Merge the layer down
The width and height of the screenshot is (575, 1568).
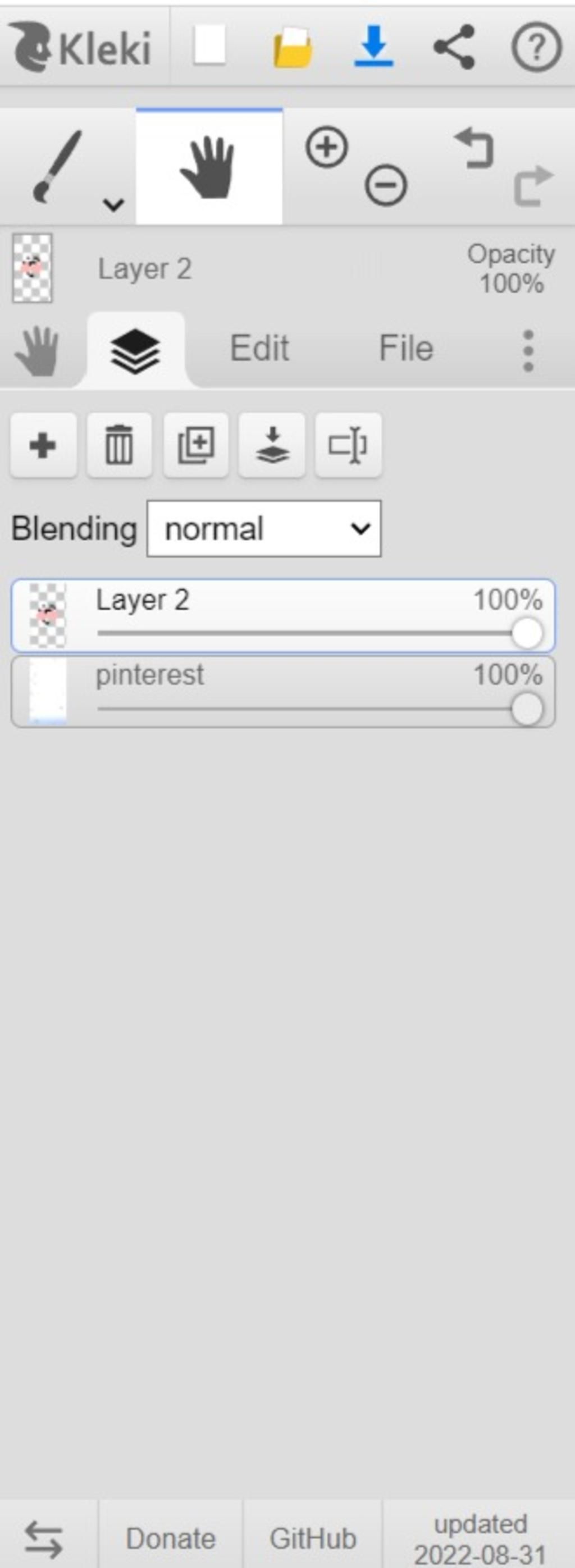(272, 445)
